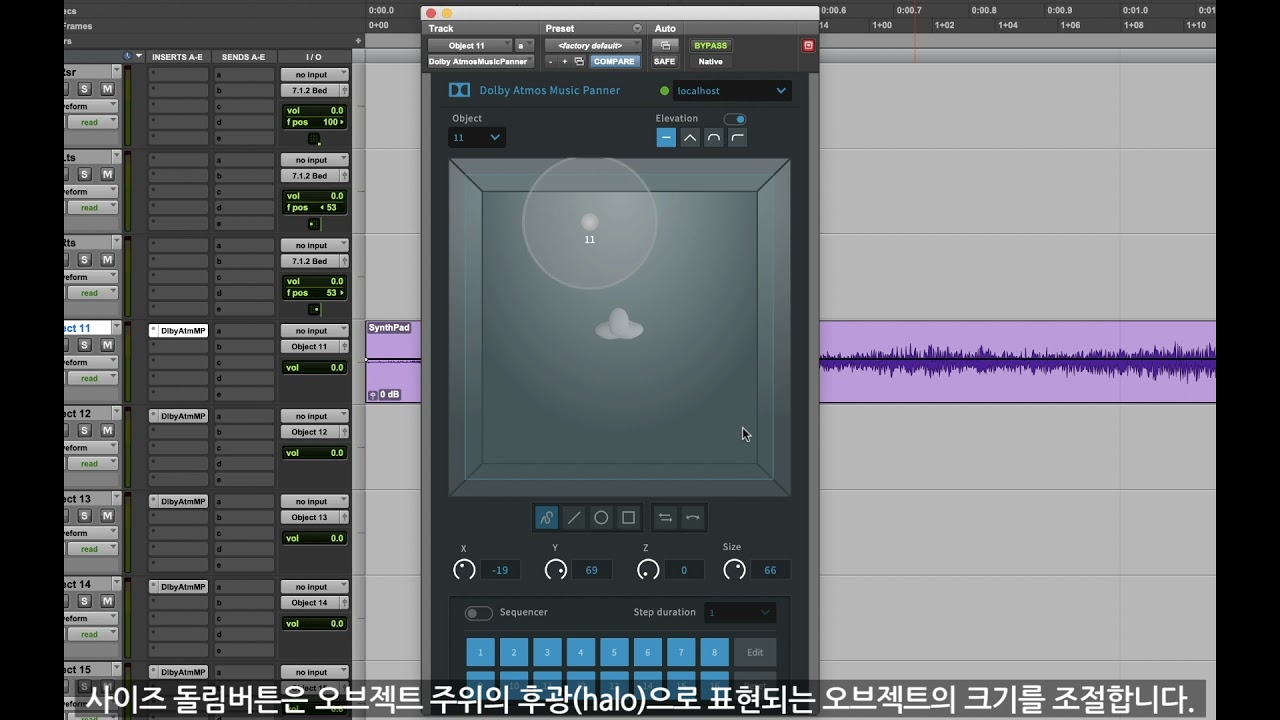This screenshot has width=1280, height=720.
Task: Select the square path tool
Action: (x=629, y=518)
